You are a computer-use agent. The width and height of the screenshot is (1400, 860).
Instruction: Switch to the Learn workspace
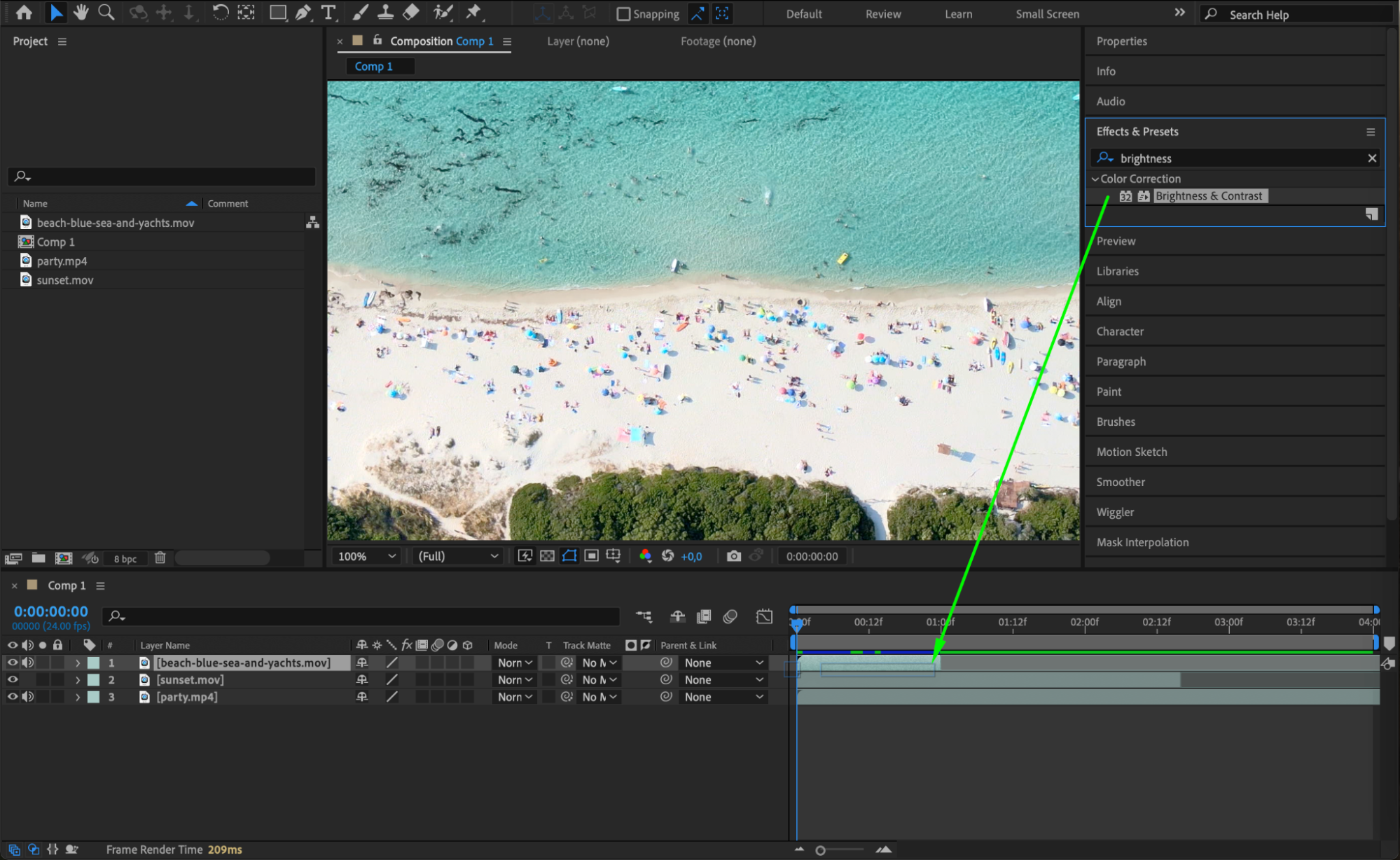click(958, 14)
